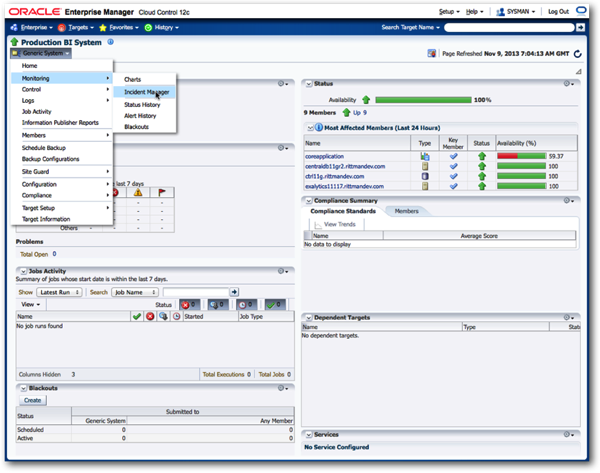Open the coreapplication link
This screenshot has height=473, width=600.
[324, 156]
